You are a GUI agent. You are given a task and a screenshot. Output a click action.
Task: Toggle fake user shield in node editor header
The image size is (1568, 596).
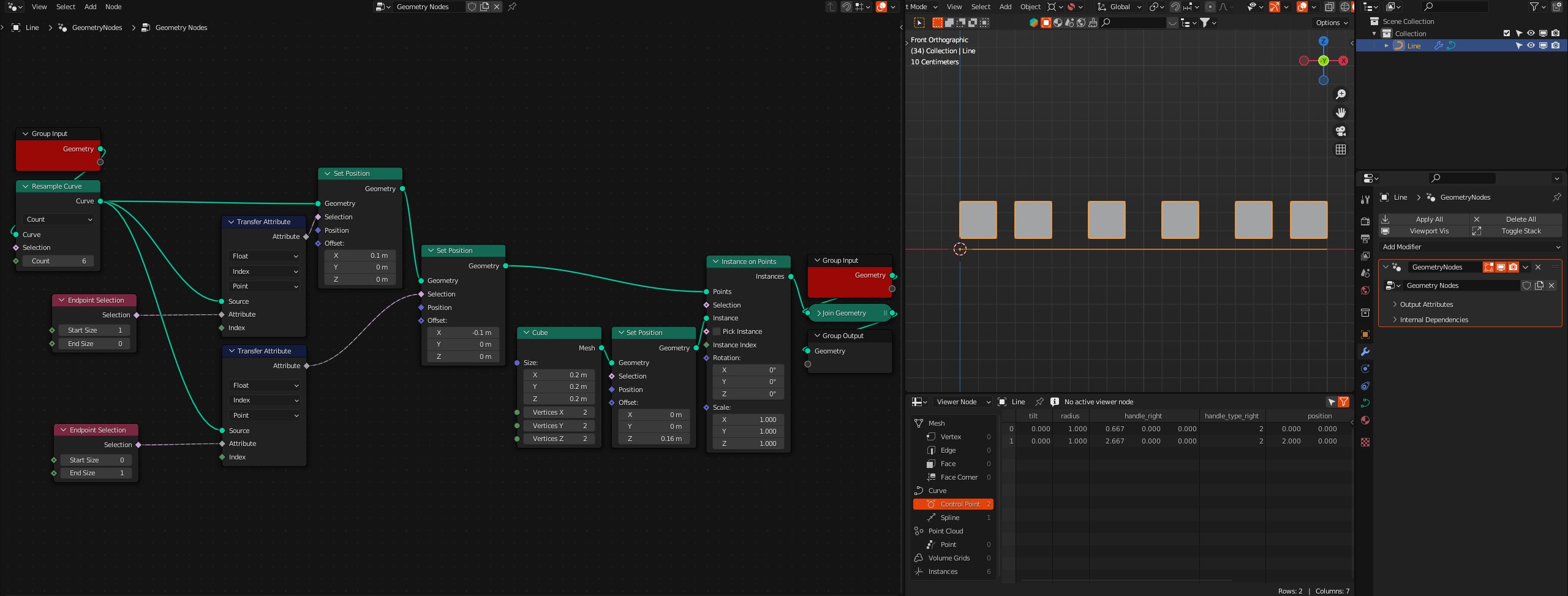click(472, 7)
